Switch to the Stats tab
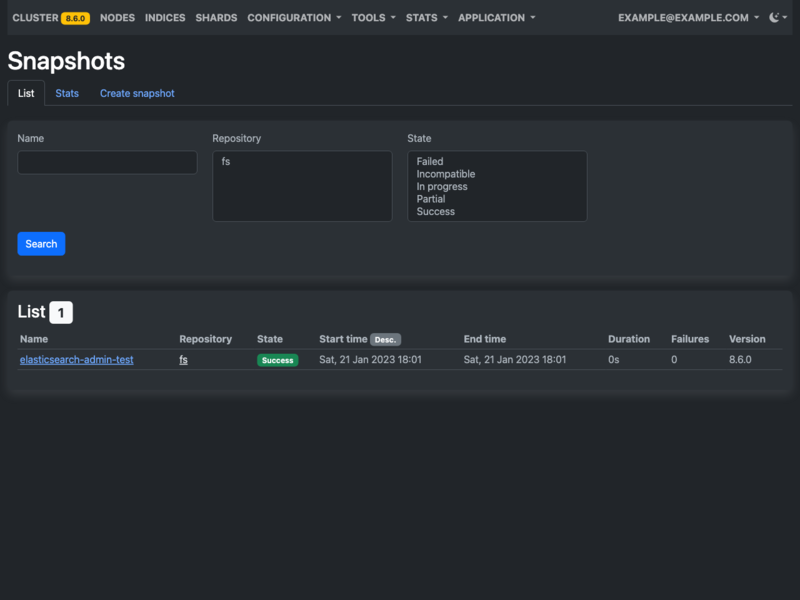 (67, 93)
